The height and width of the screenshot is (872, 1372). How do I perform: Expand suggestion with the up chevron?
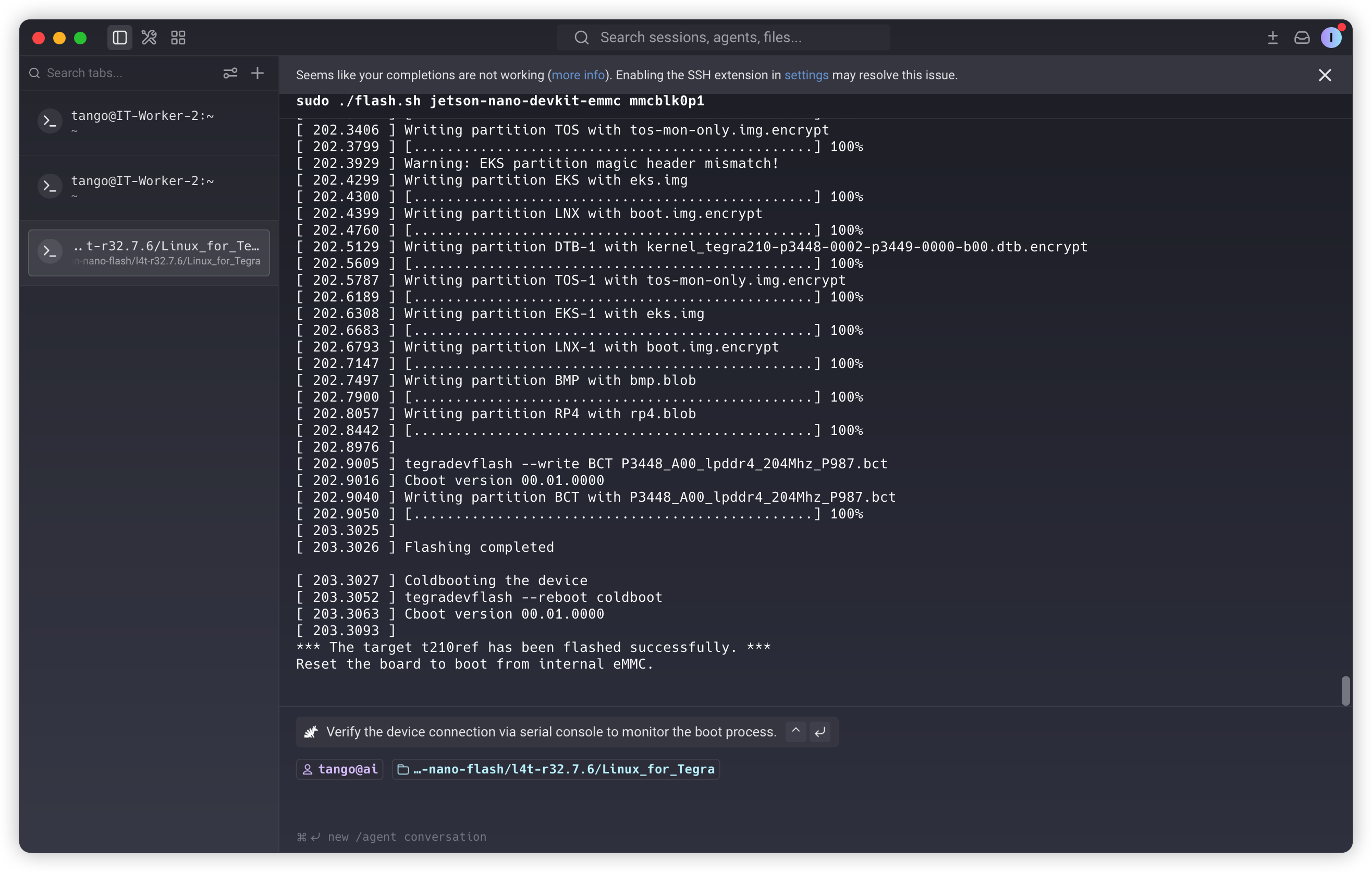[795, 731]
